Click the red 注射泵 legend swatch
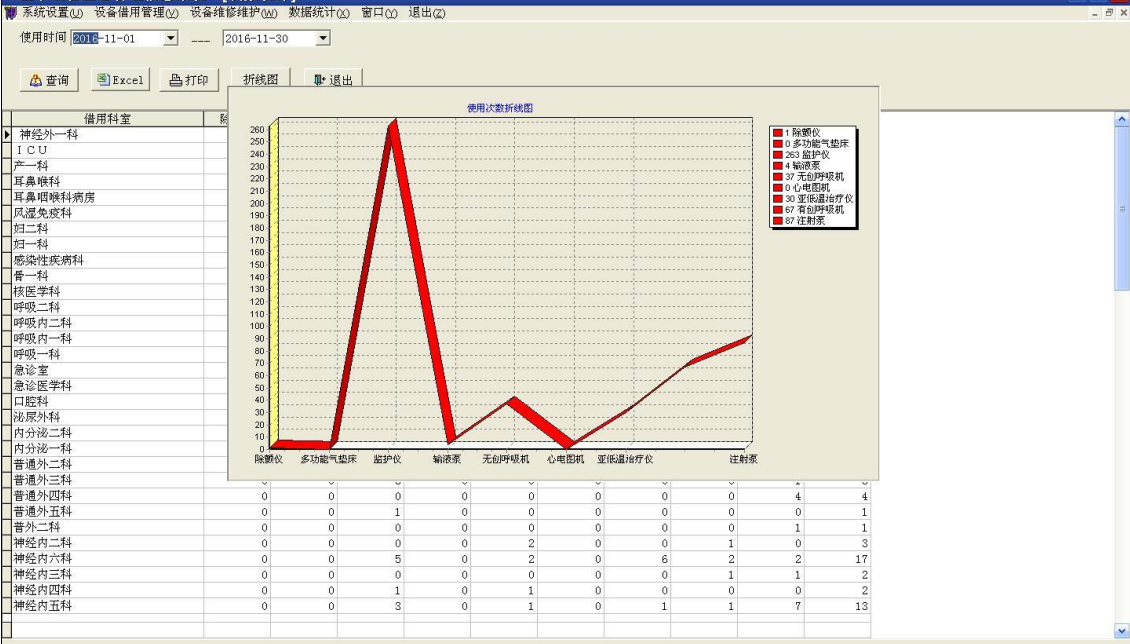 tap(778, 221)
